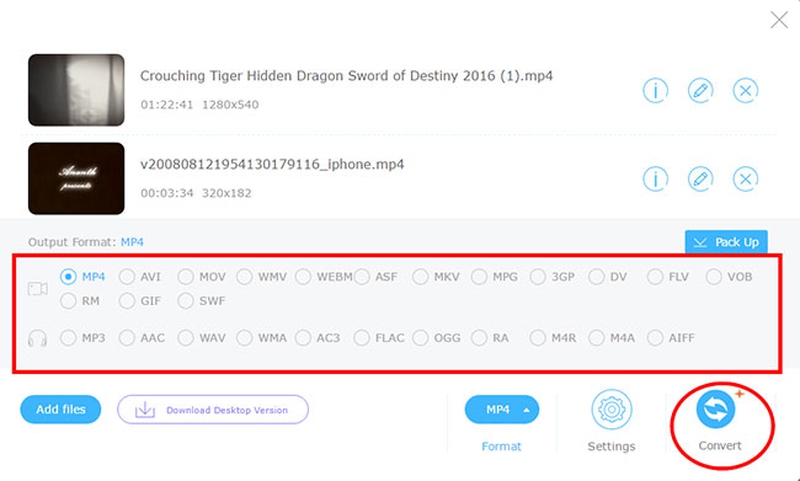The height and width of the screenshot is (481, 800).
Task: Pick the ASF format option
Action: [x=362, y=277]
